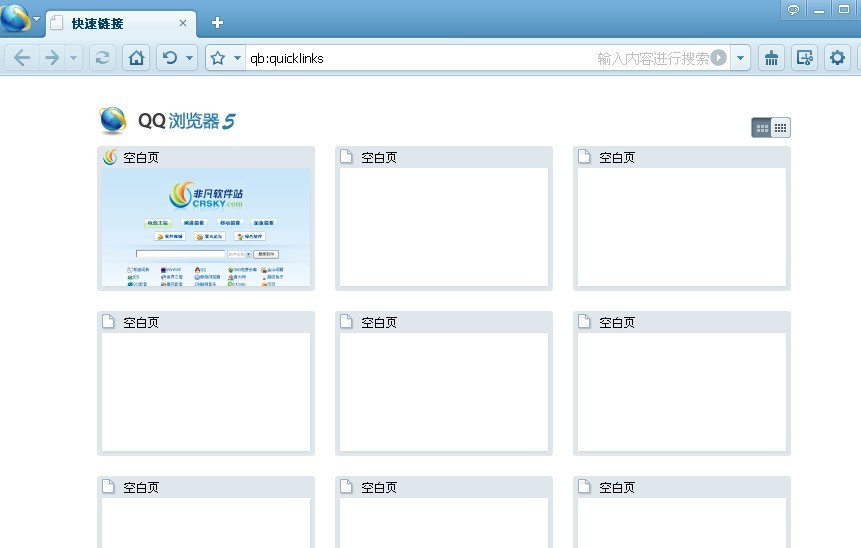
Task: Open the search engine dropdown arrow
Action: point(740,58)
